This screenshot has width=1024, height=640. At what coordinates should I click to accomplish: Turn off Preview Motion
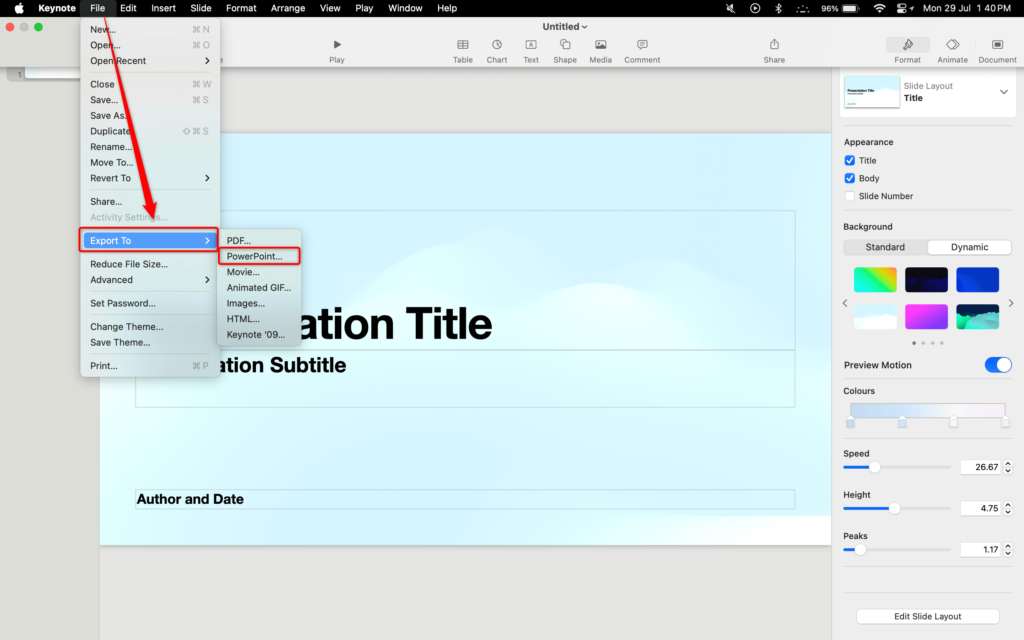tap(997, 365)
